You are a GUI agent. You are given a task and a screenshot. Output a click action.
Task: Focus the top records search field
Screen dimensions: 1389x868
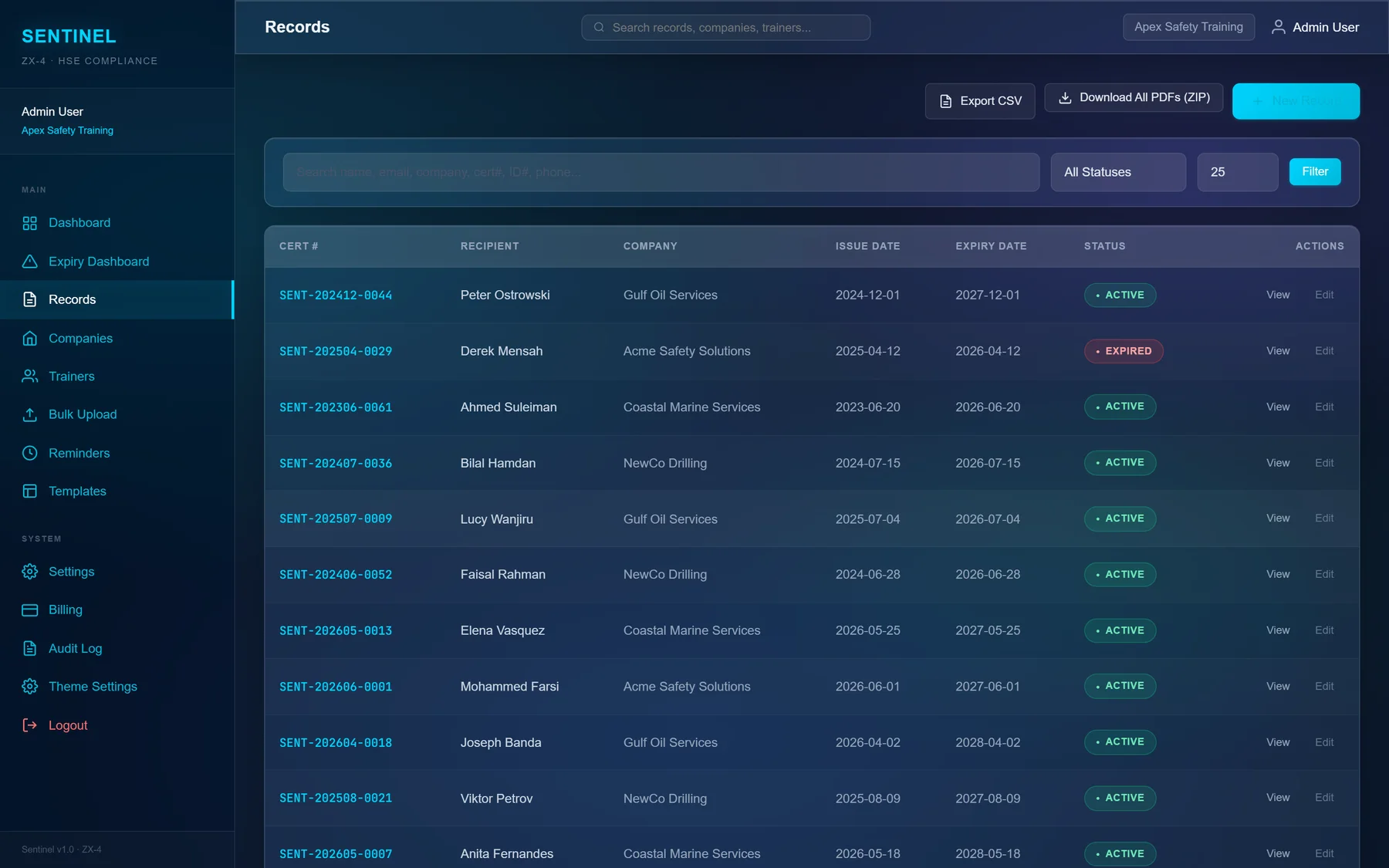[725, 28]
